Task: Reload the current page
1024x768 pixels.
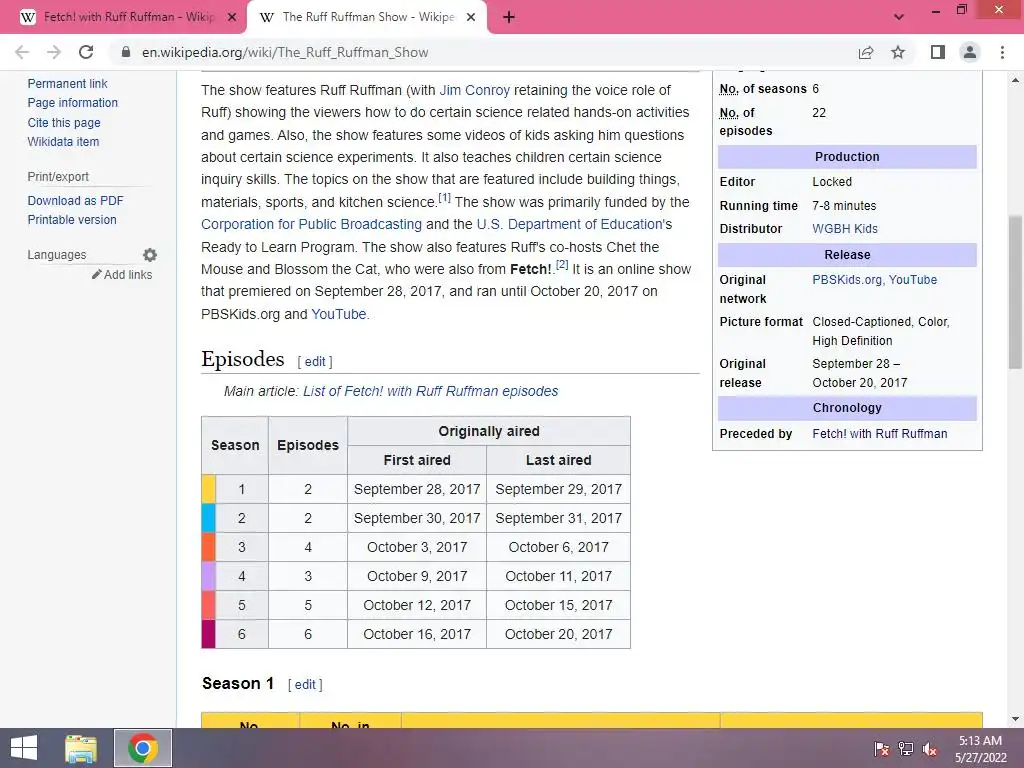Action: tap(86, 52)
